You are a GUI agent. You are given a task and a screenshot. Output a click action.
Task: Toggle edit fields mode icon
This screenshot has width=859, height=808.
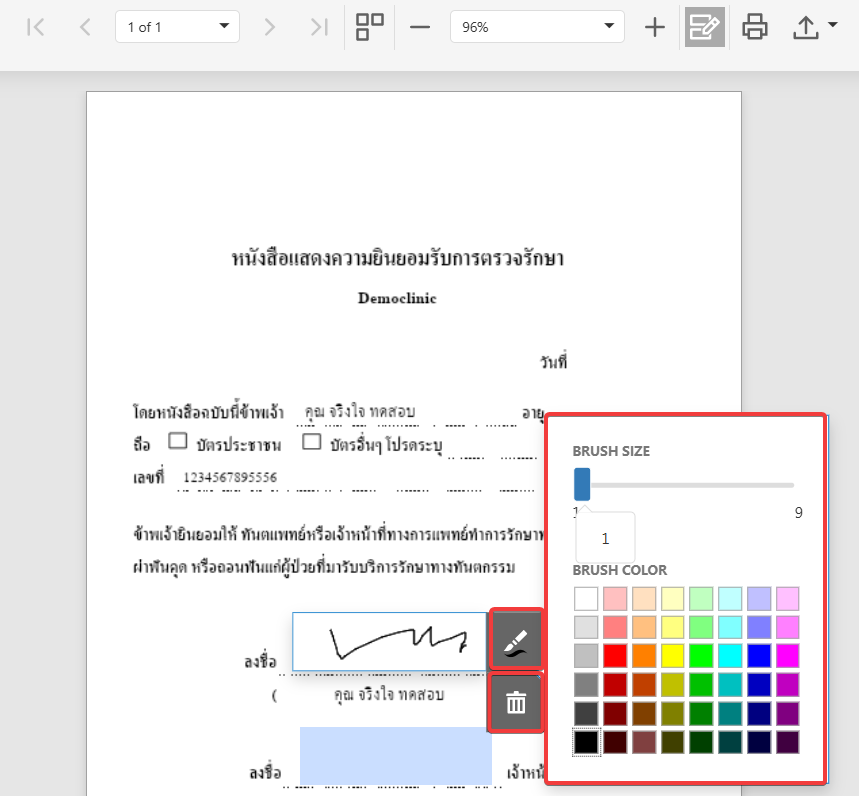pos(705,27)
